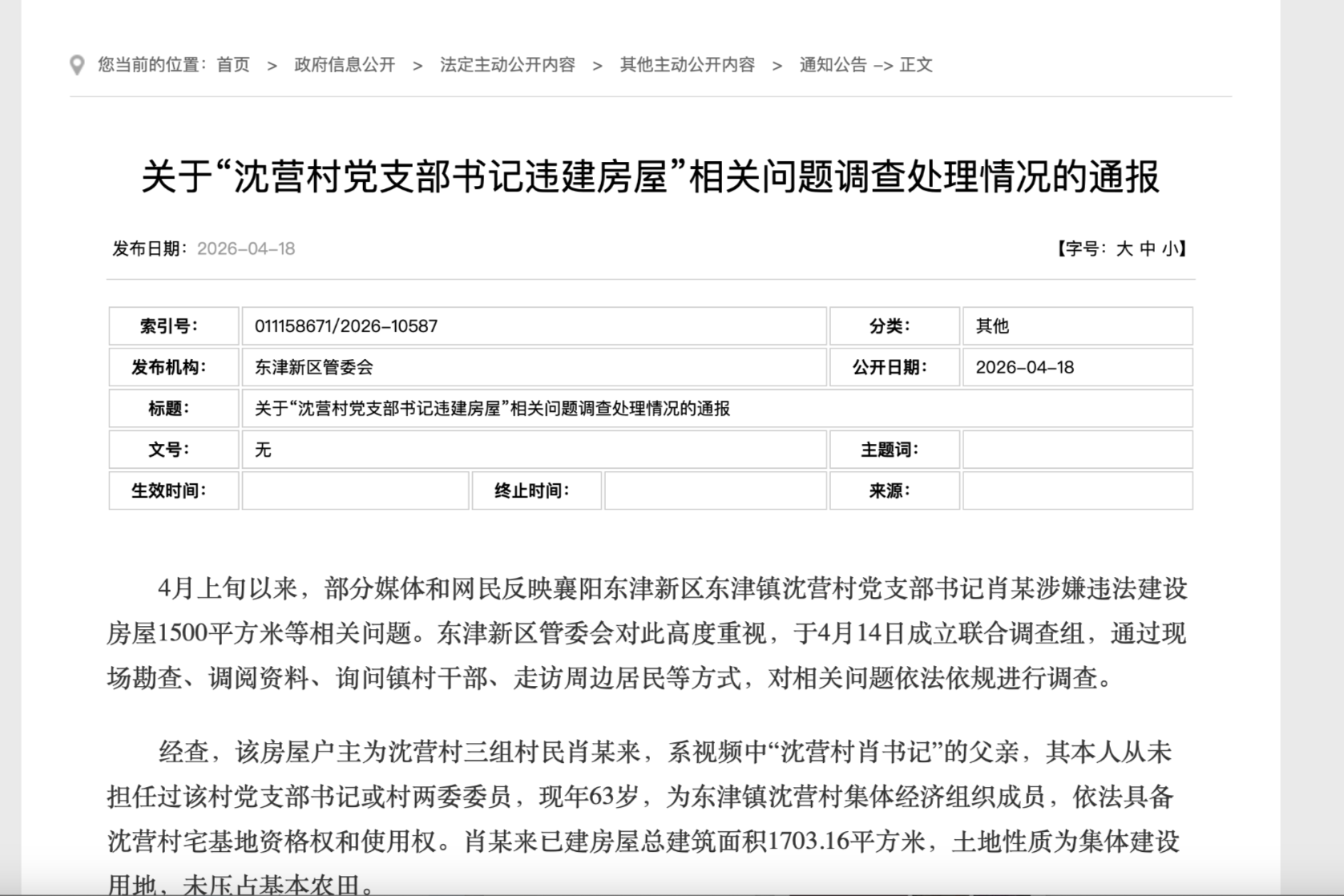Click the empty 生效时间 value cell
This screenshot has width=1344, height=896.
355,491
